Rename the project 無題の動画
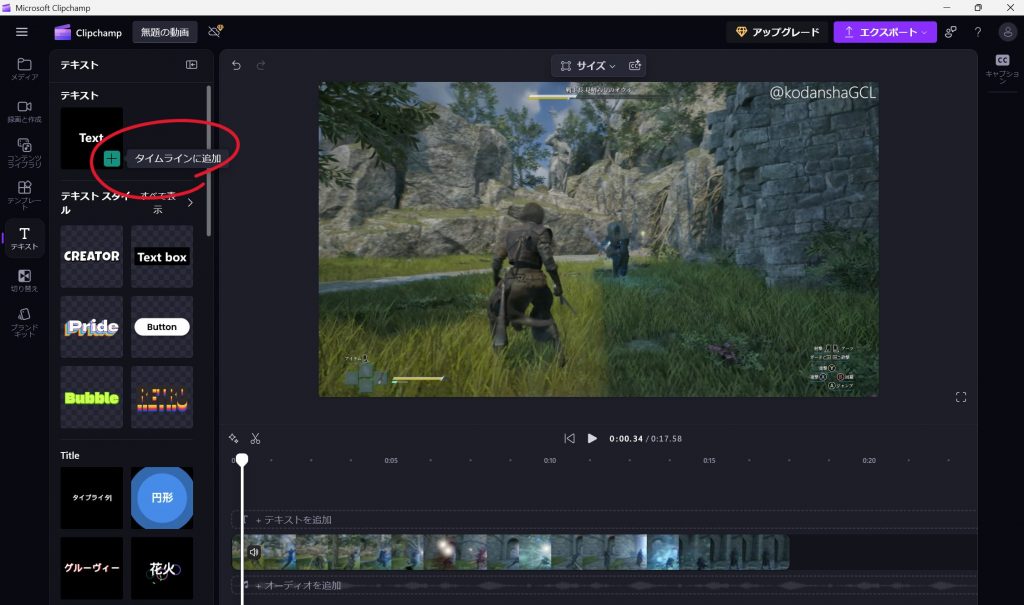The image size is (1024, 605). tap(165, 32)
